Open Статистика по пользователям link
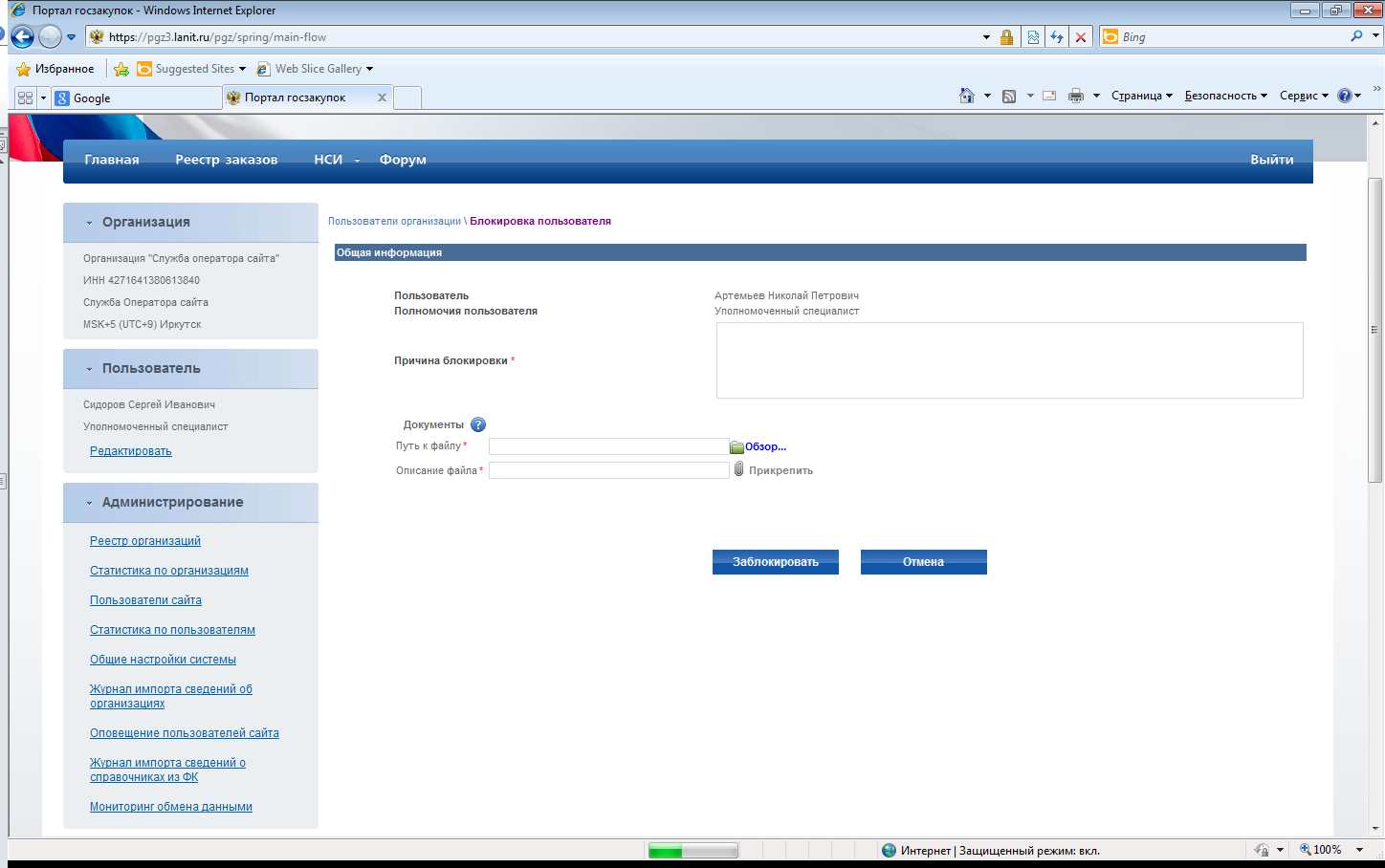This screenshot has width=1385, height=868. pyautogui.click(x=173, y=630)
